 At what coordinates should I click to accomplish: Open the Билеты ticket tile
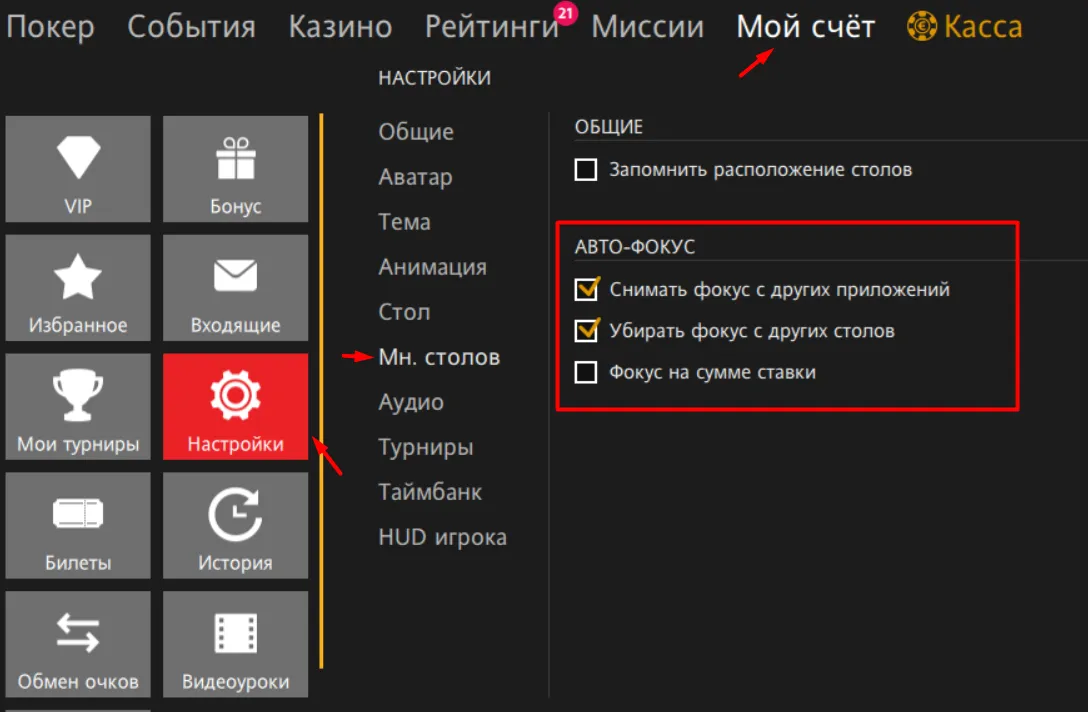point(78,525)
